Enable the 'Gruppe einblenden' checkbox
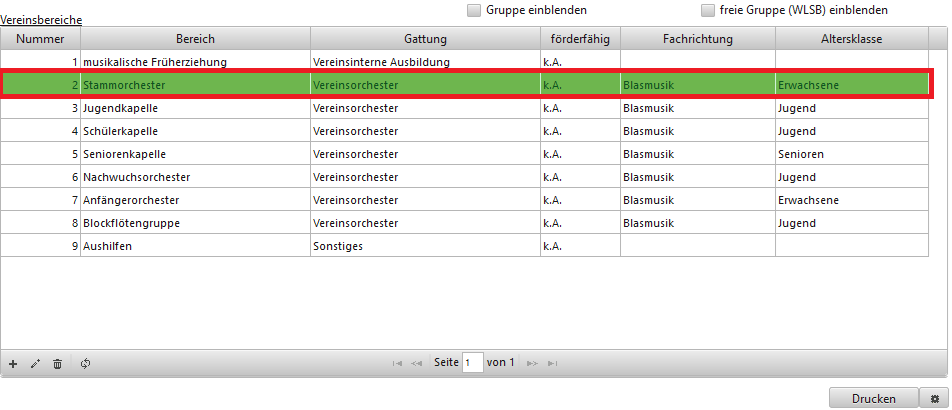The width and height of the screenshot is (952, 410). pyautogui.click(x=474, y=10)
